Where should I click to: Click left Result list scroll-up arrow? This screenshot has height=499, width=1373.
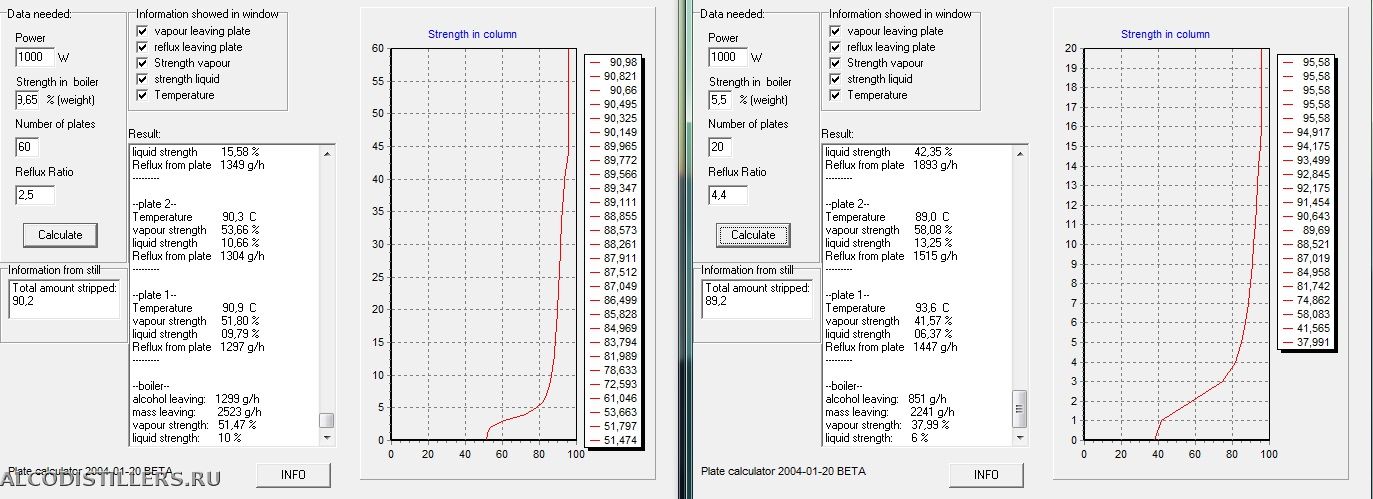(x=326, y=152)
